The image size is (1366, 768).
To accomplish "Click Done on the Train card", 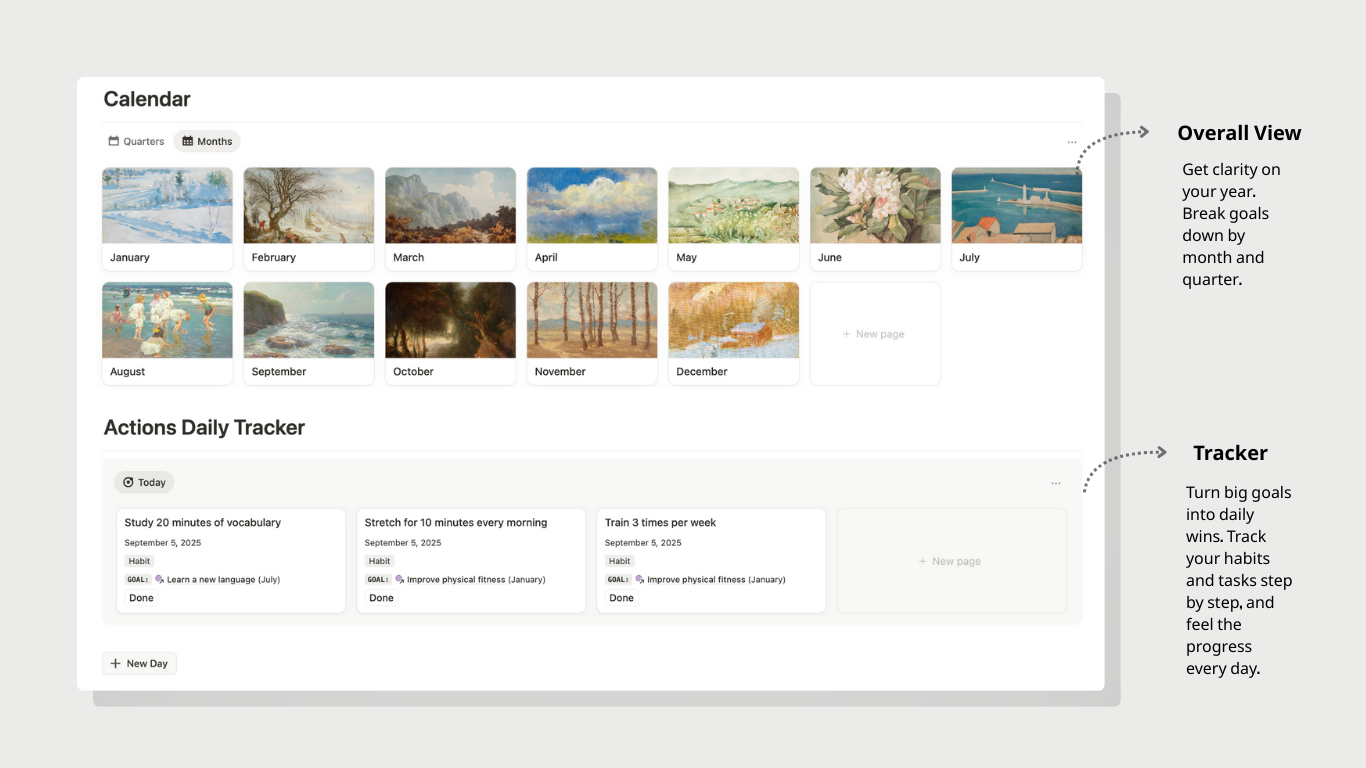I will click(x=621, y=598).
